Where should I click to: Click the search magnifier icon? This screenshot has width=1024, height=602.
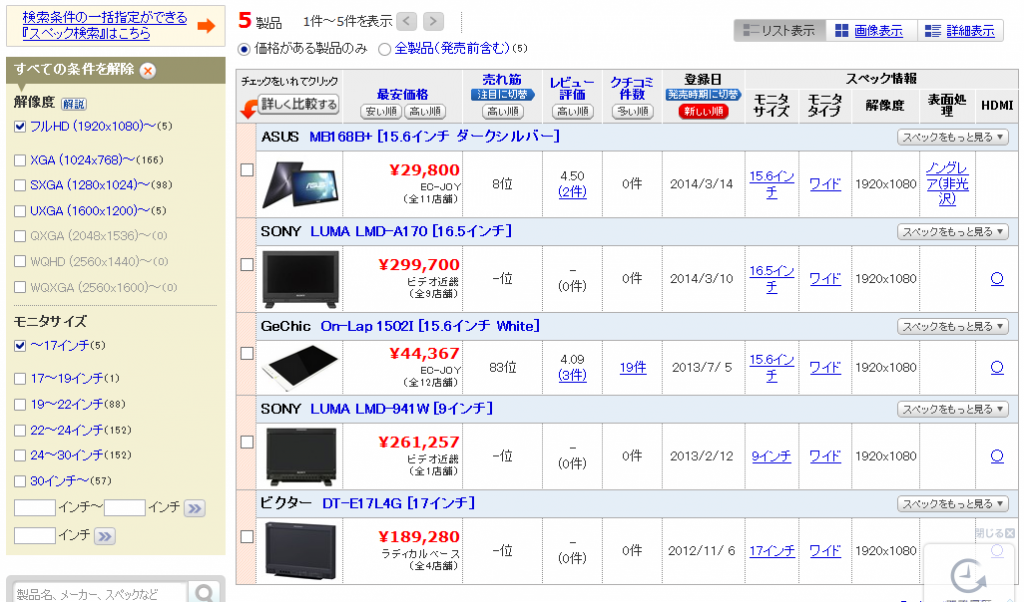[204, 592]
